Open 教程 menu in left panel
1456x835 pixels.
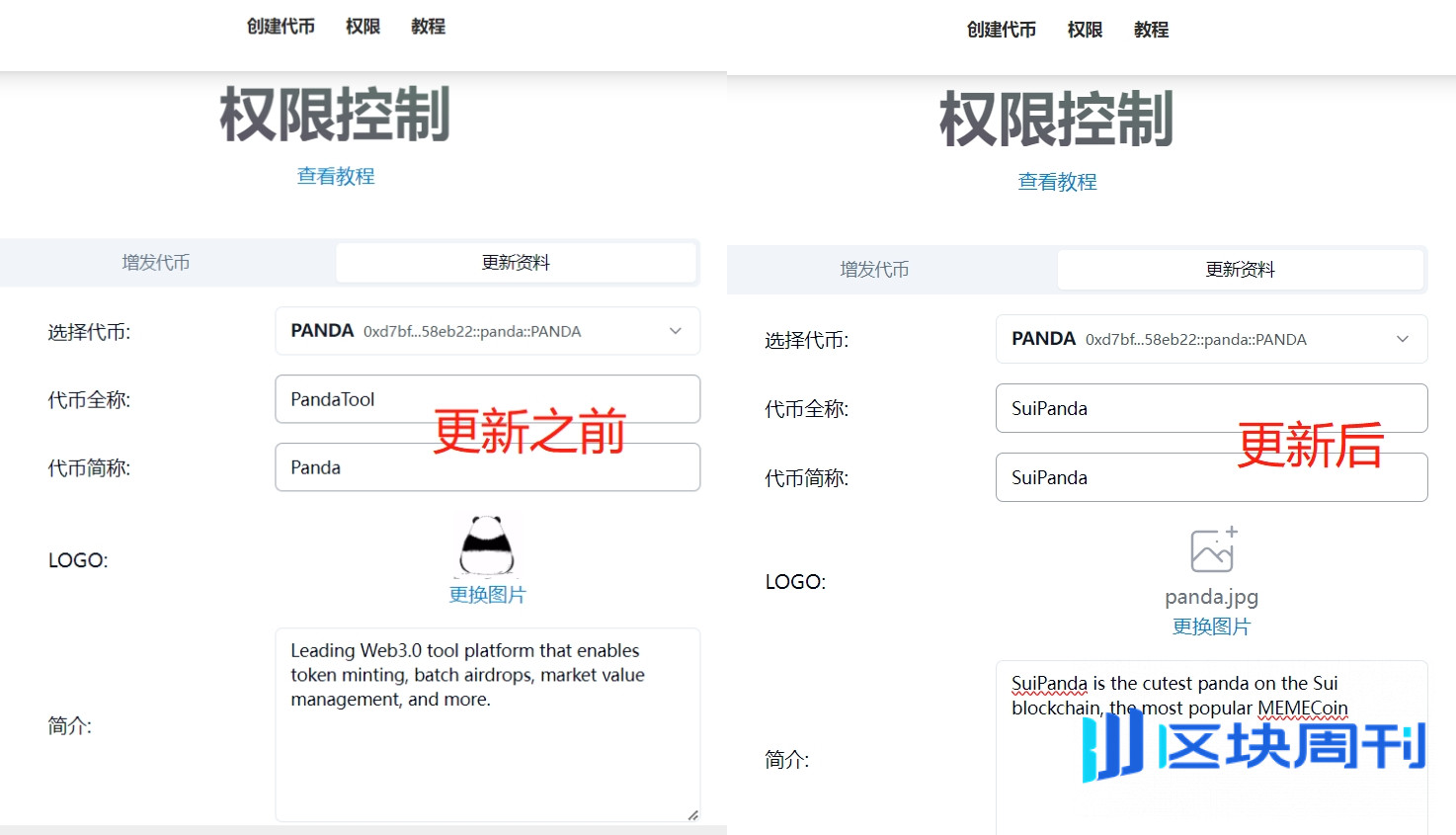(428, 27)
